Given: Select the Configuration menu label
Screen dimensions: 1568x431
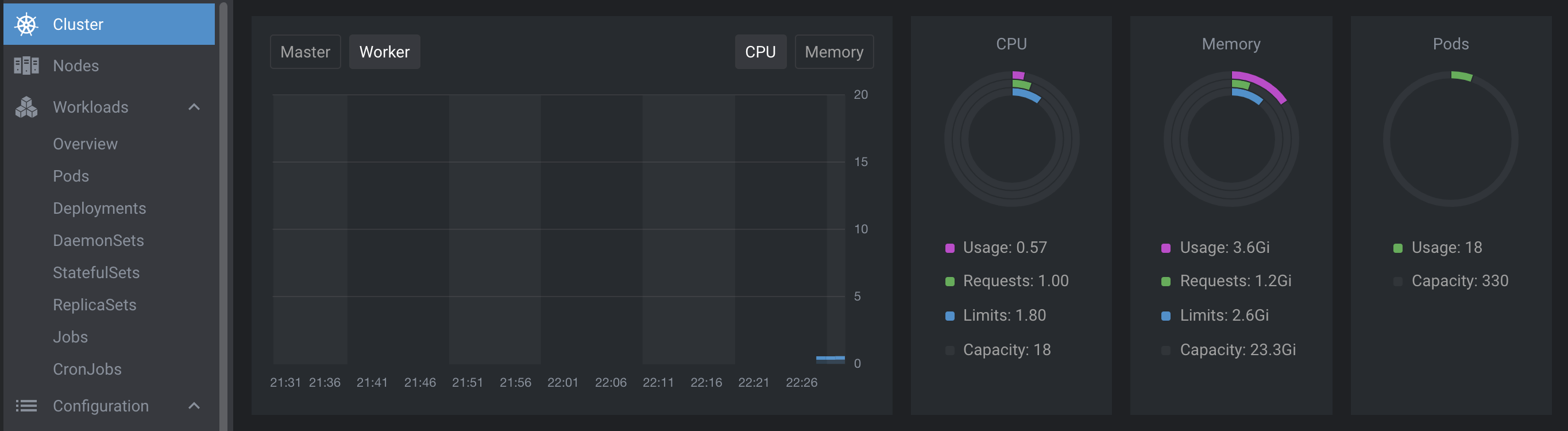Looking at the screenshot, I should click(101, 406).
